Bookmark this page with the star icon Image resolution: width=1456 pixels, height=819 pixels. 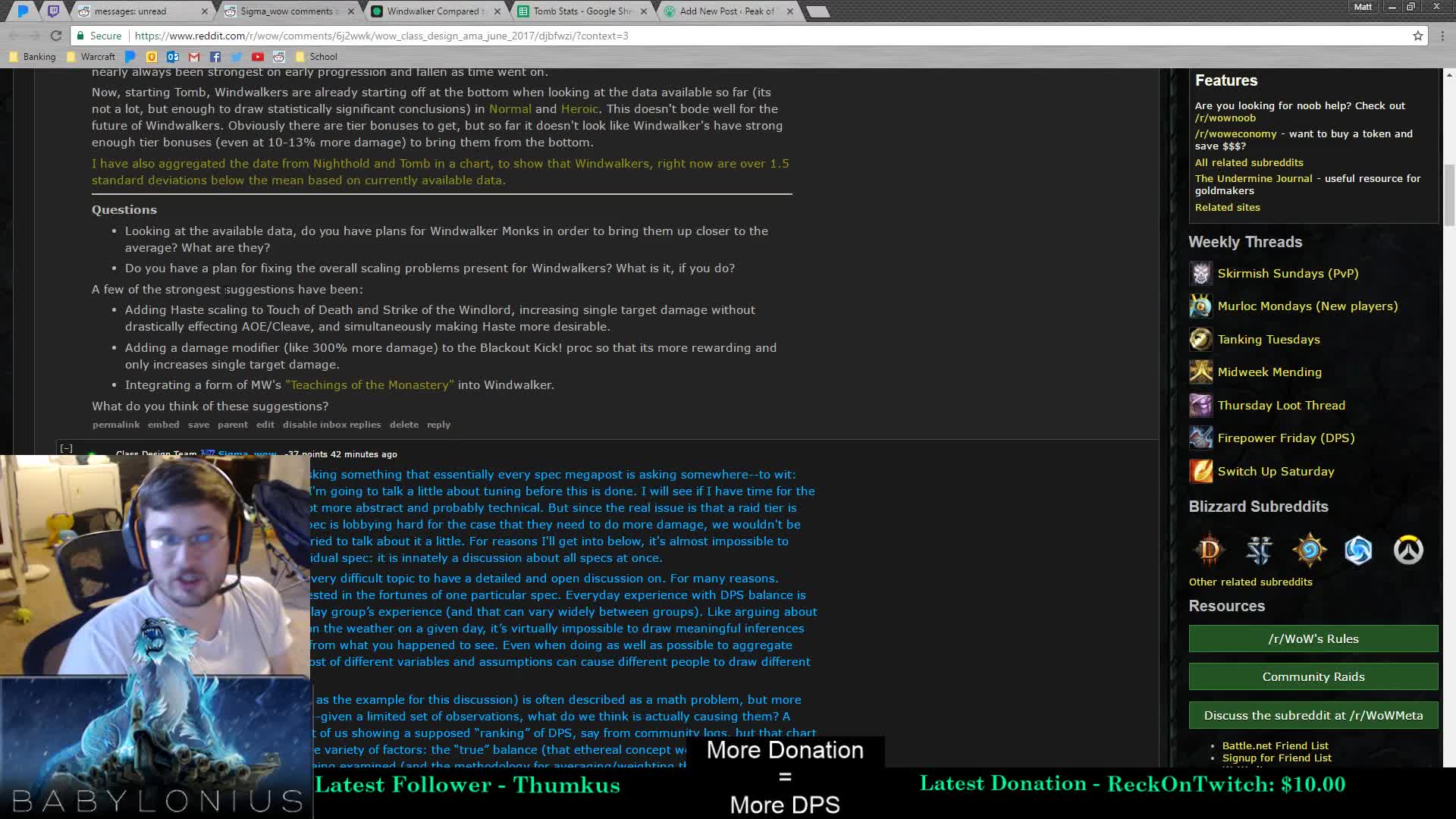tap(1418, 36)
